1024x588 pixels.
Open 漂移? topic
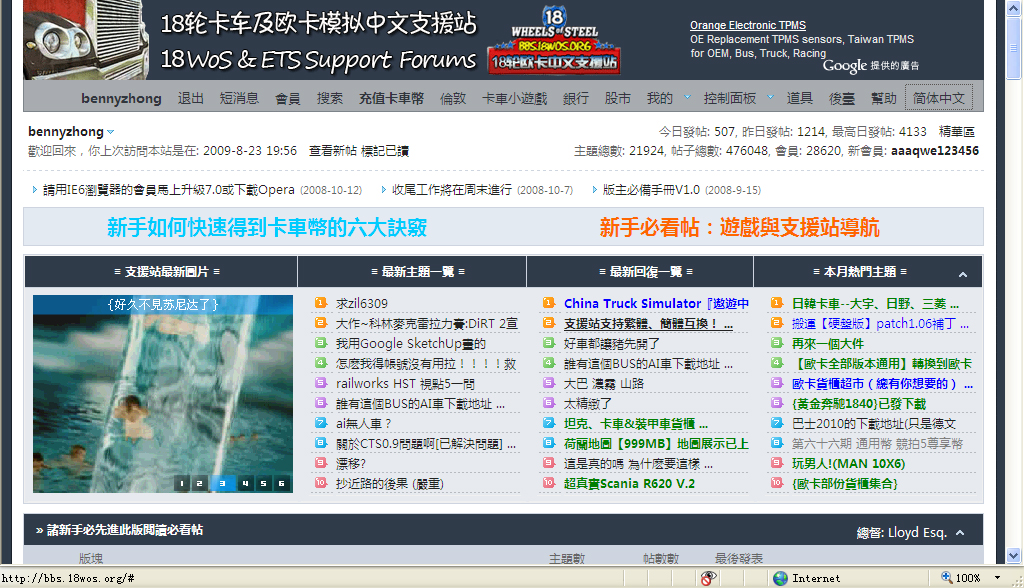pyautogui.click(x=351, y=464)
